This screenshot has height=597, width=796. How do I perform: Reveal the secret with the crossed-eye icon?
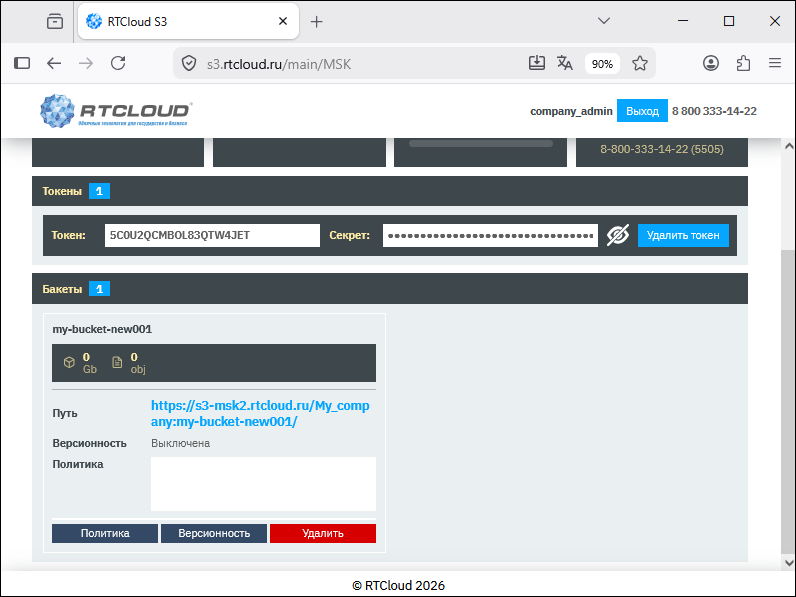pos(617,235)
